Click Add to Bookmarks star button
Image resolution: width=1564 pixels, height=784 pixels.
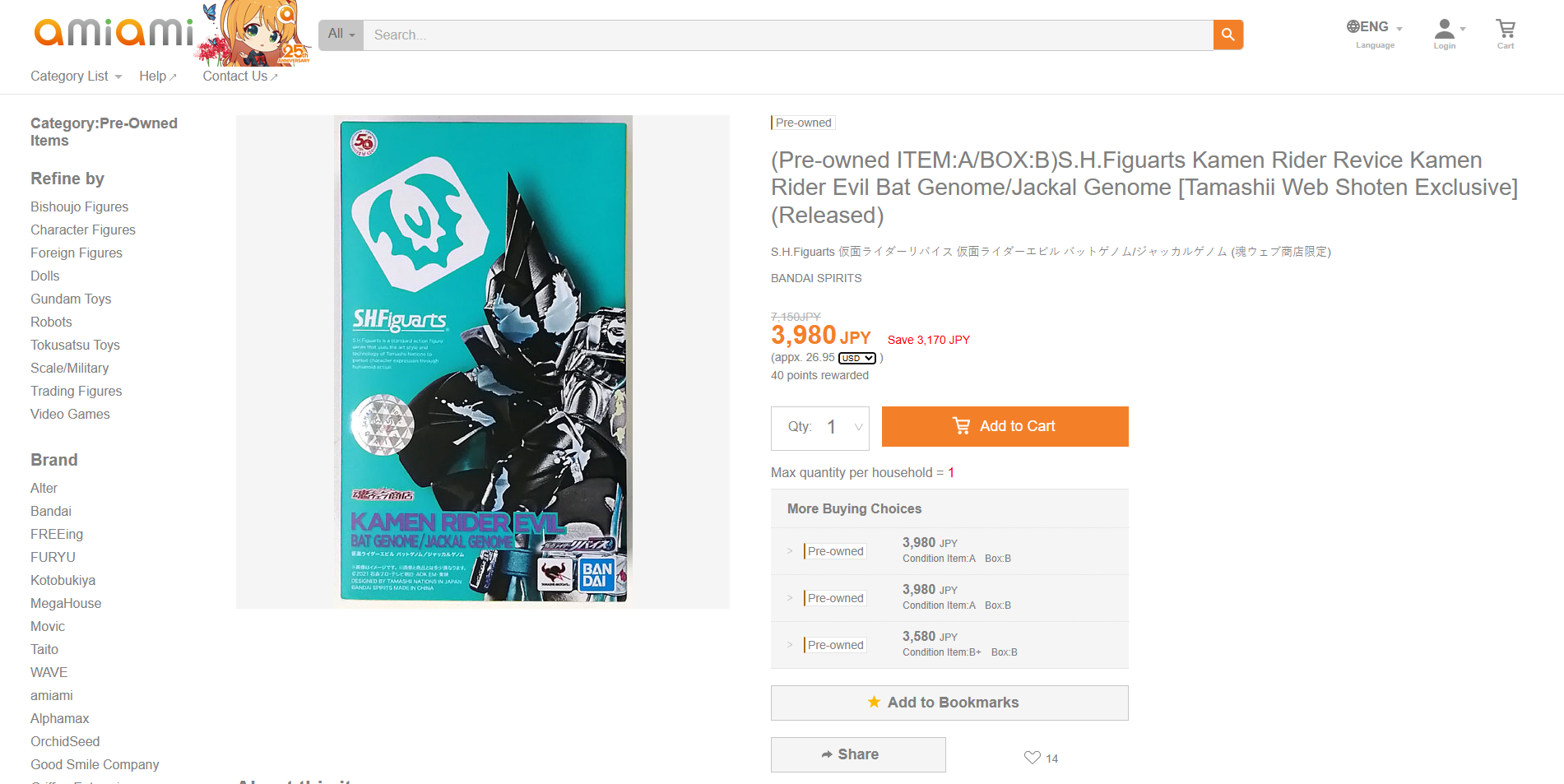(949, 703)
